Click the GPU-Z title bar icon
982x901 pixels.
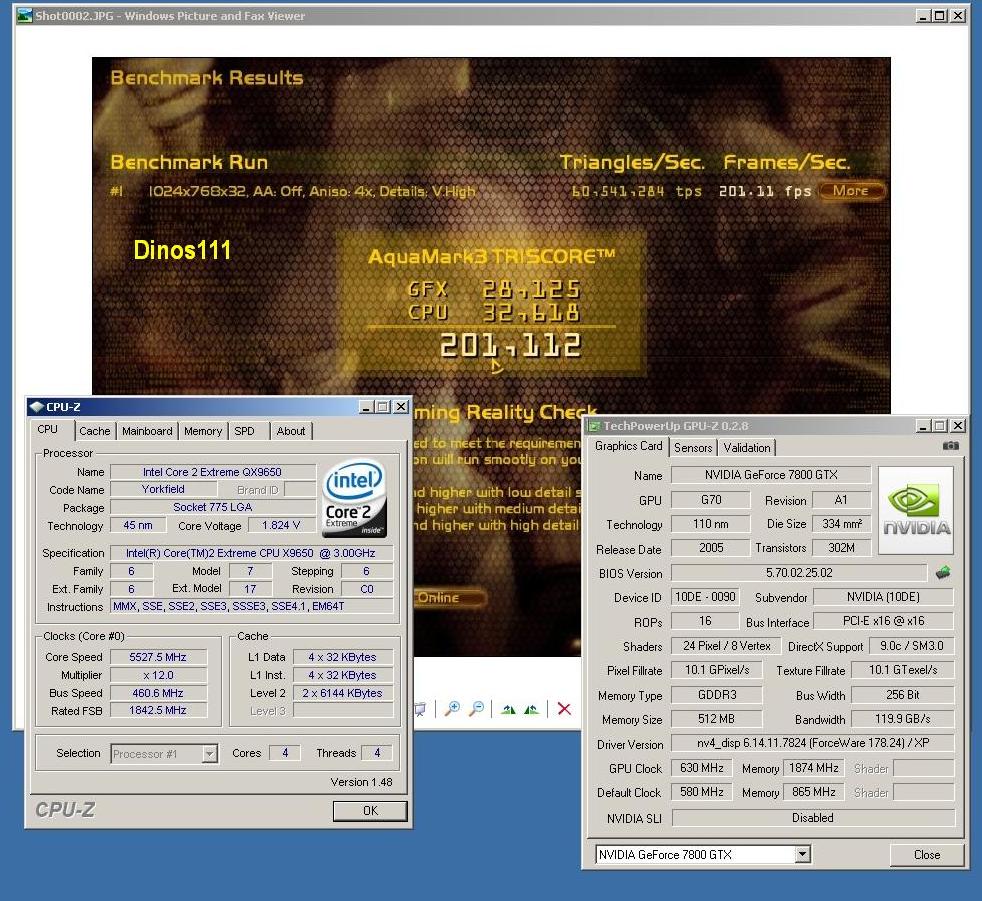[594, 426]
